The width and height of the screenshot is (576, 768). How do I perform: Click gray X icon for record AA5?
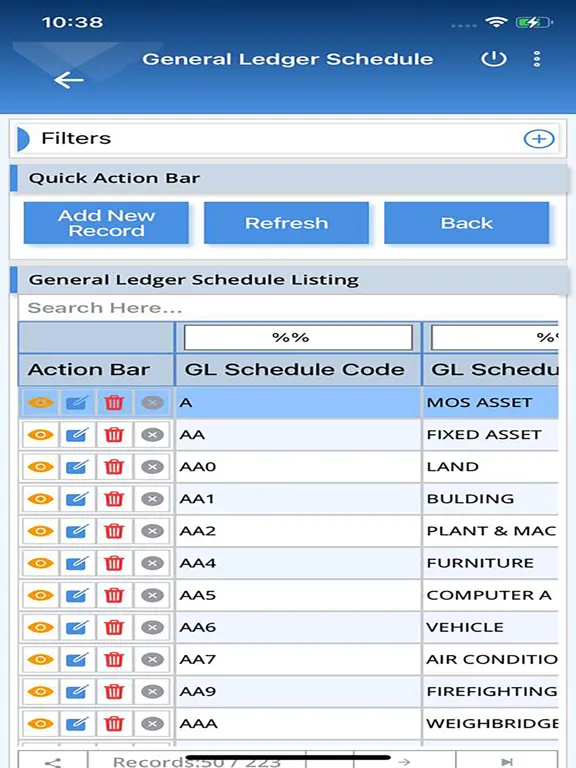point(152,595)
